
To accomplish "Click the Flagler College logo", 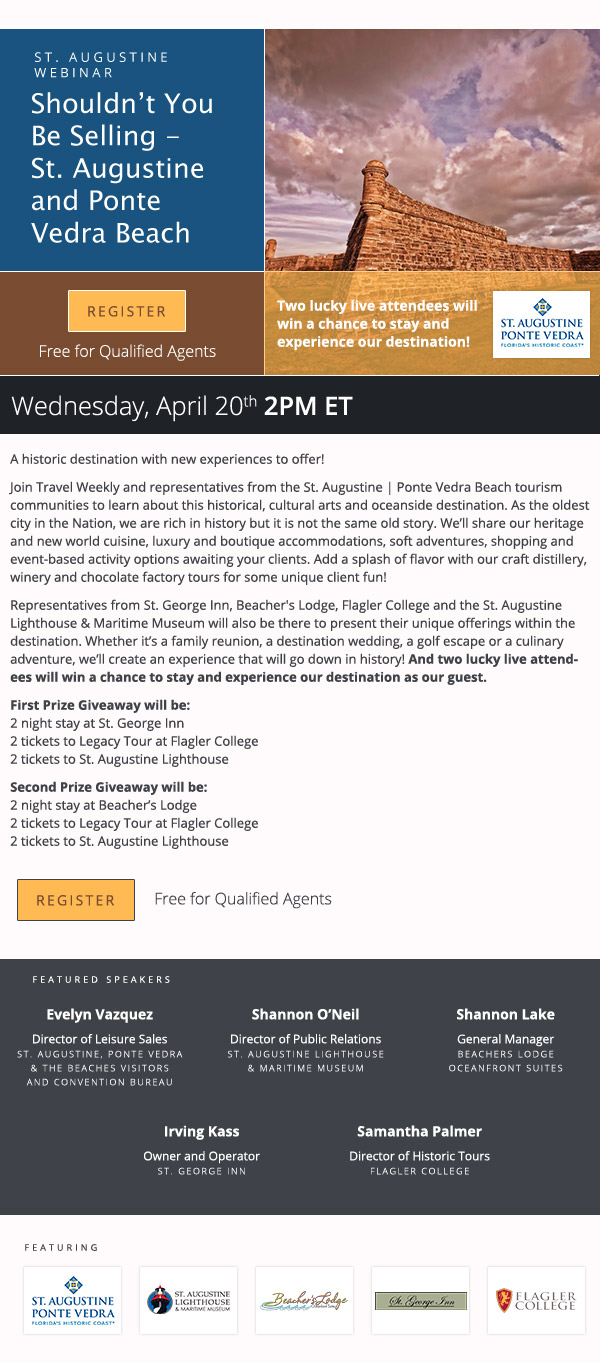I will (x=537, y=1300).
